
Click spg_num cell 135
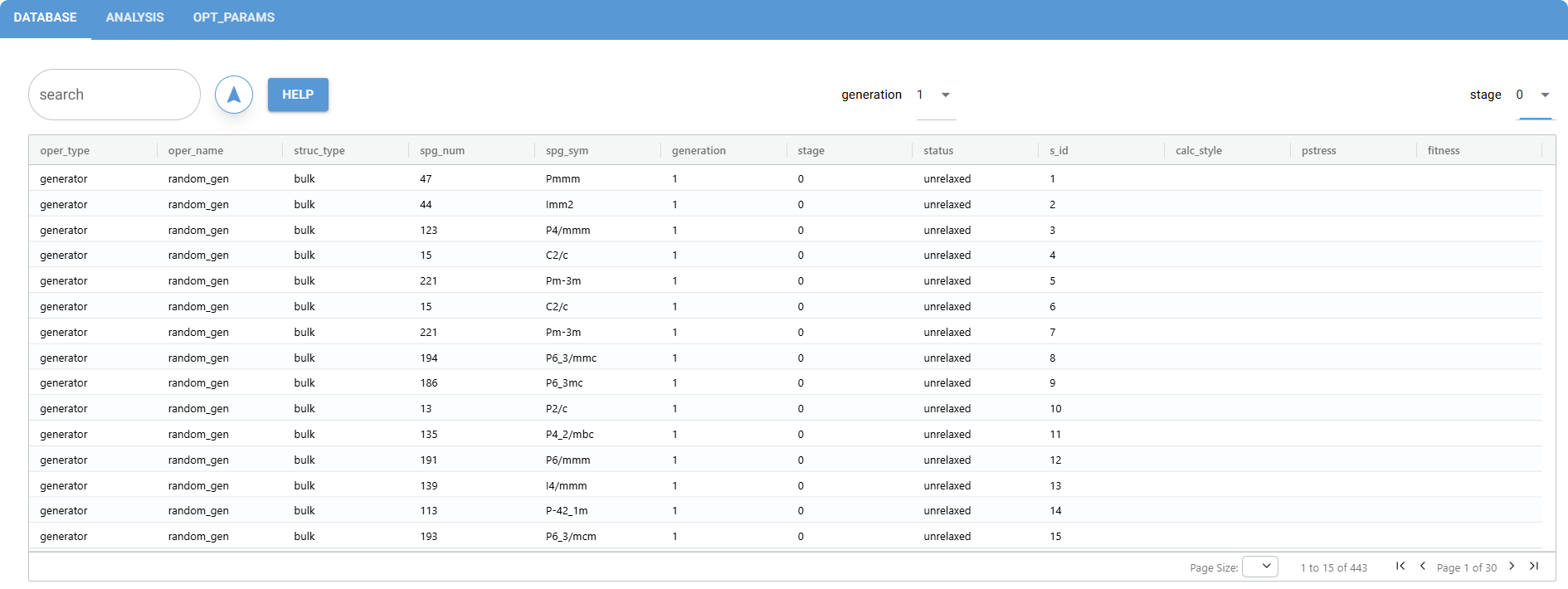click(x=472, y=434)
